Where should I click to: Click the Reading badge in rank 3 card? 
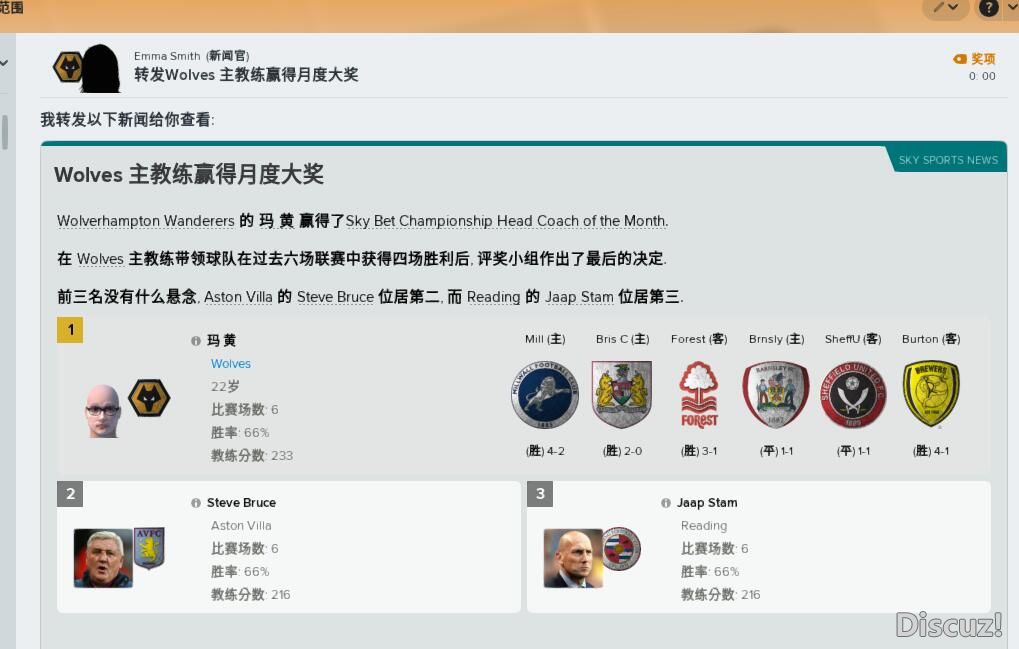point(621,548)
